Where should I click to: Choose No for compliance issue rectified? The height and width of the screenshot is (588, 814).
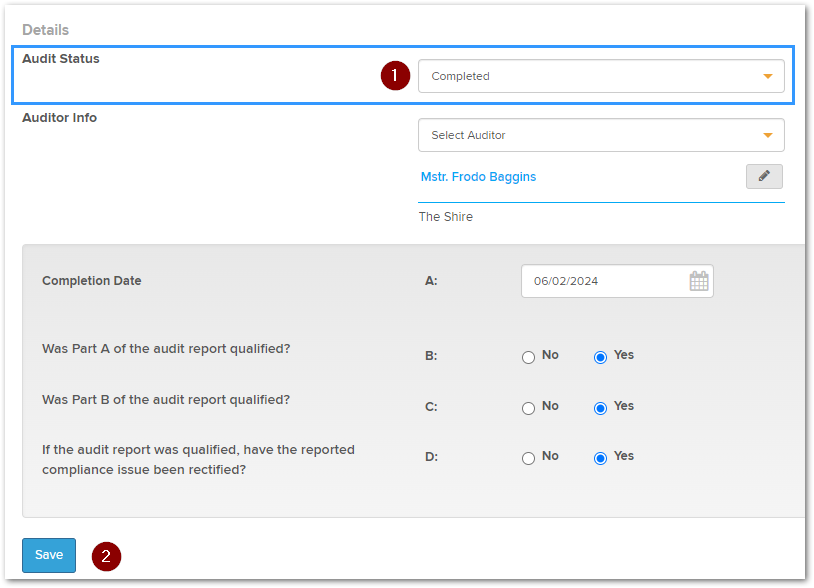529,458
